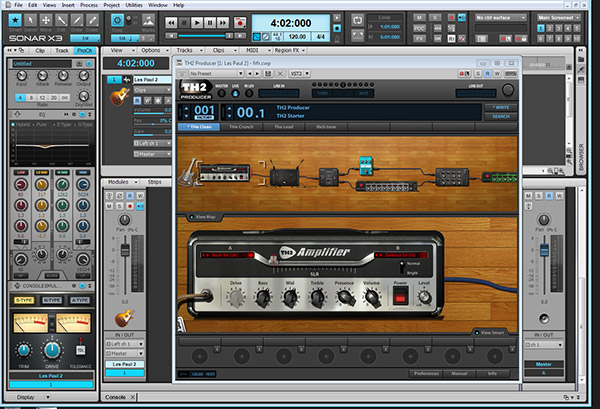This screenshot has height=409, width=600.
Task: Click the Console strip volume fader
Action: pos(125,250)
